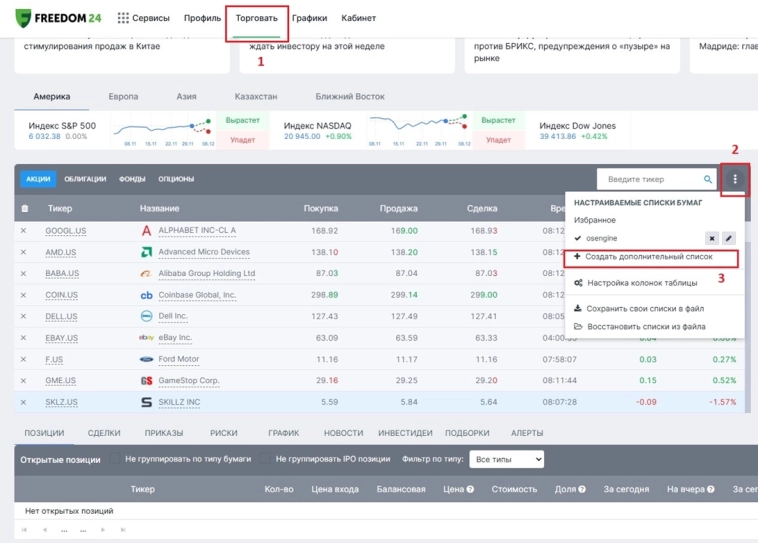Screen dimensions: 758x543
Task: Select the АКЦИИ instrument tab
Action: click(38, 179)
